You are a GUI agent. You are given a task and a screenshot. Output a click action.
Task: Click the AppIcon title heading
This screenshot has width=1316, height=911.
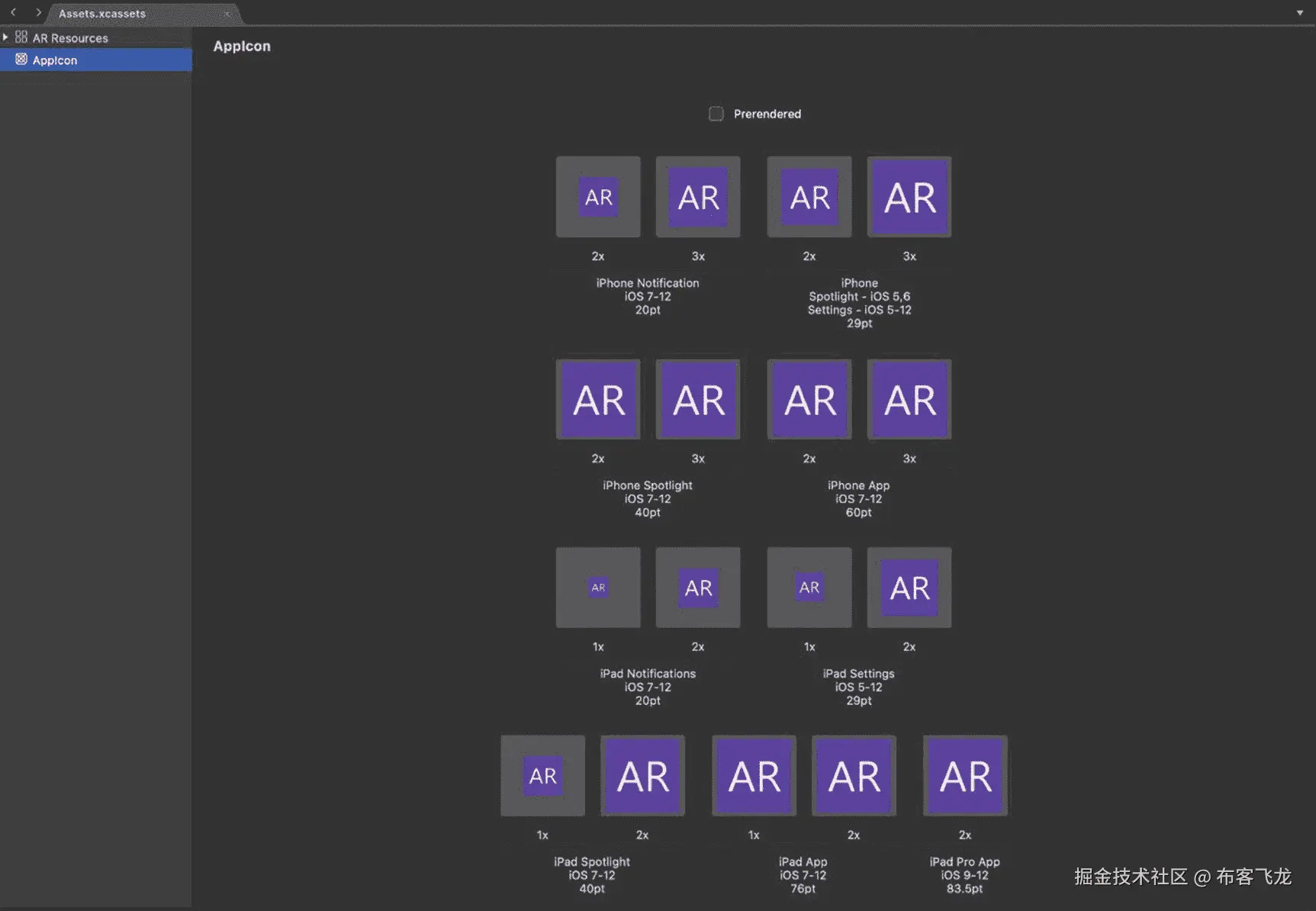click(x=242, y=46)
